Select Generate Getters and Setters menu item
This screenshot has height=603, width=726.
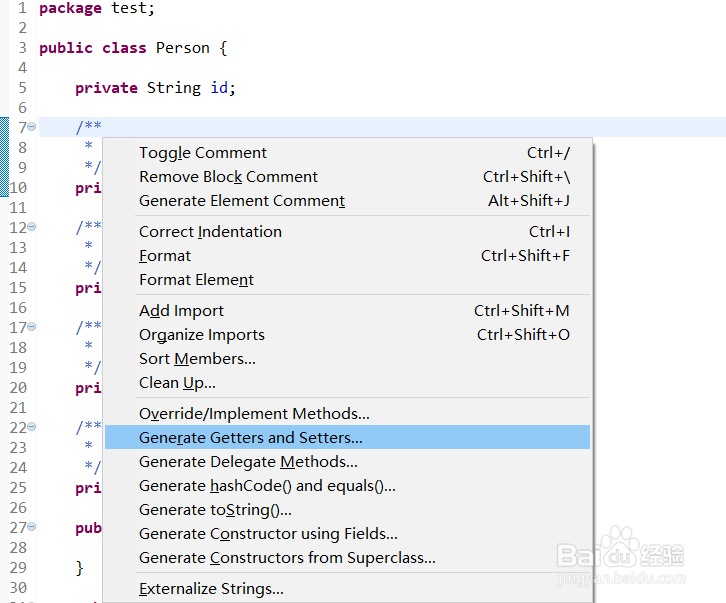347,437
